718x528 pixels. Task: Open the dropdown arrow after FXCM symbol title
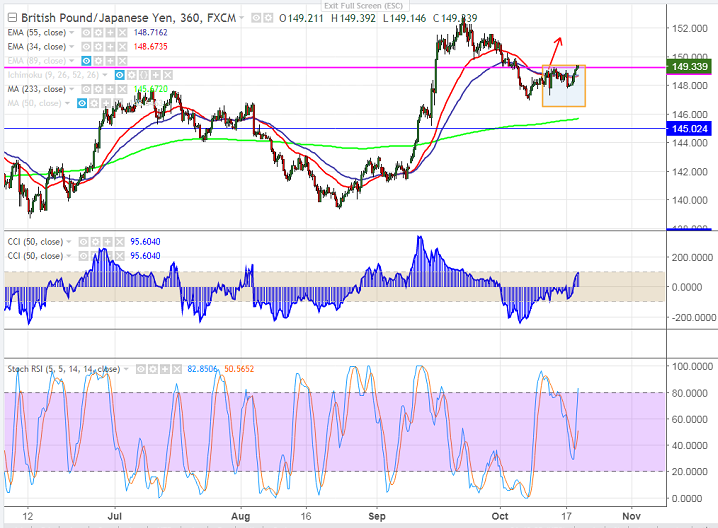click(241, 18)
